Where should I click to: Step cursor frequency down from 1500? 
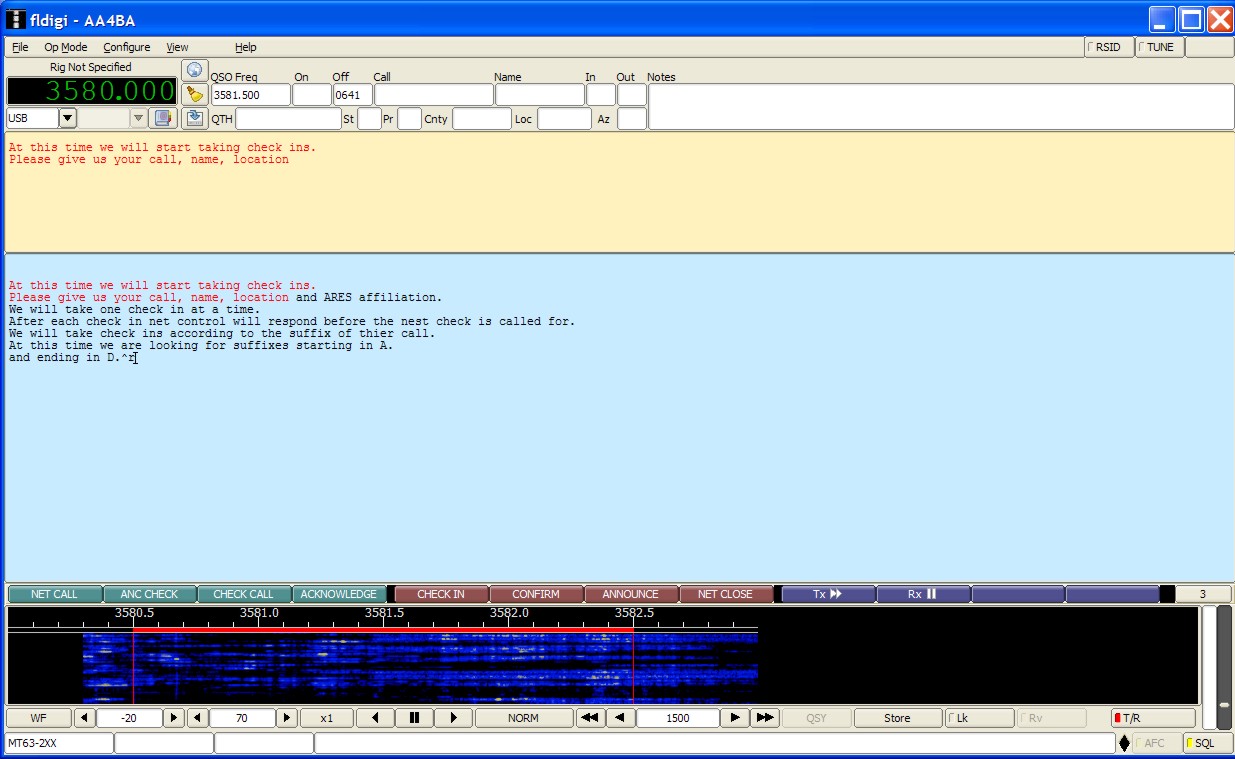(x=620, y=718)
